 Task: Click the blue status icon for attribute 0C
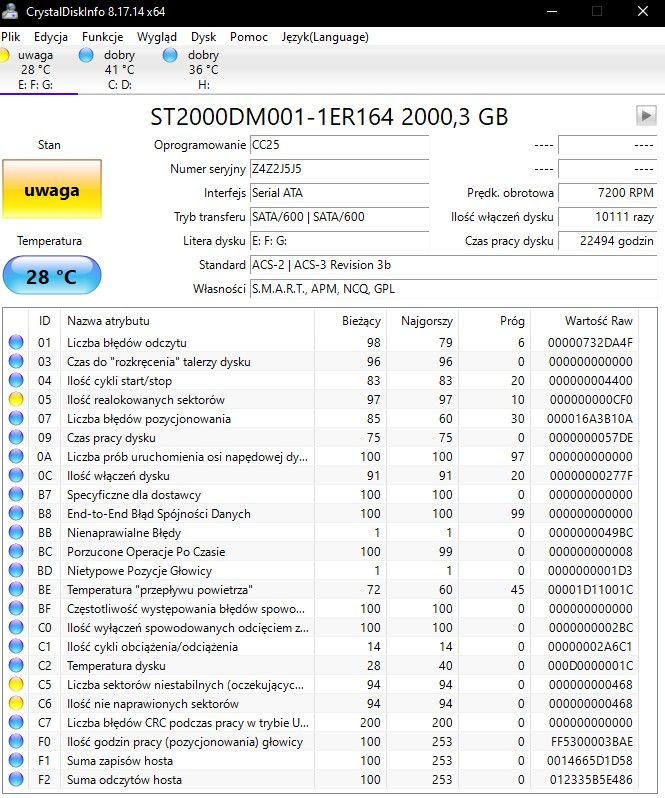point(16,475)
